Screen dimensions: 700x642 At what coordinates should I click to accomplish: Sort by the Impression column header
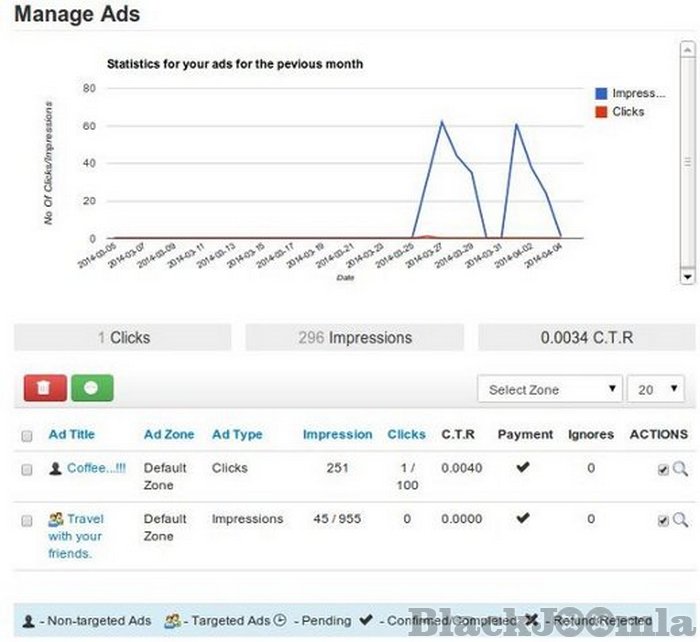337,435
